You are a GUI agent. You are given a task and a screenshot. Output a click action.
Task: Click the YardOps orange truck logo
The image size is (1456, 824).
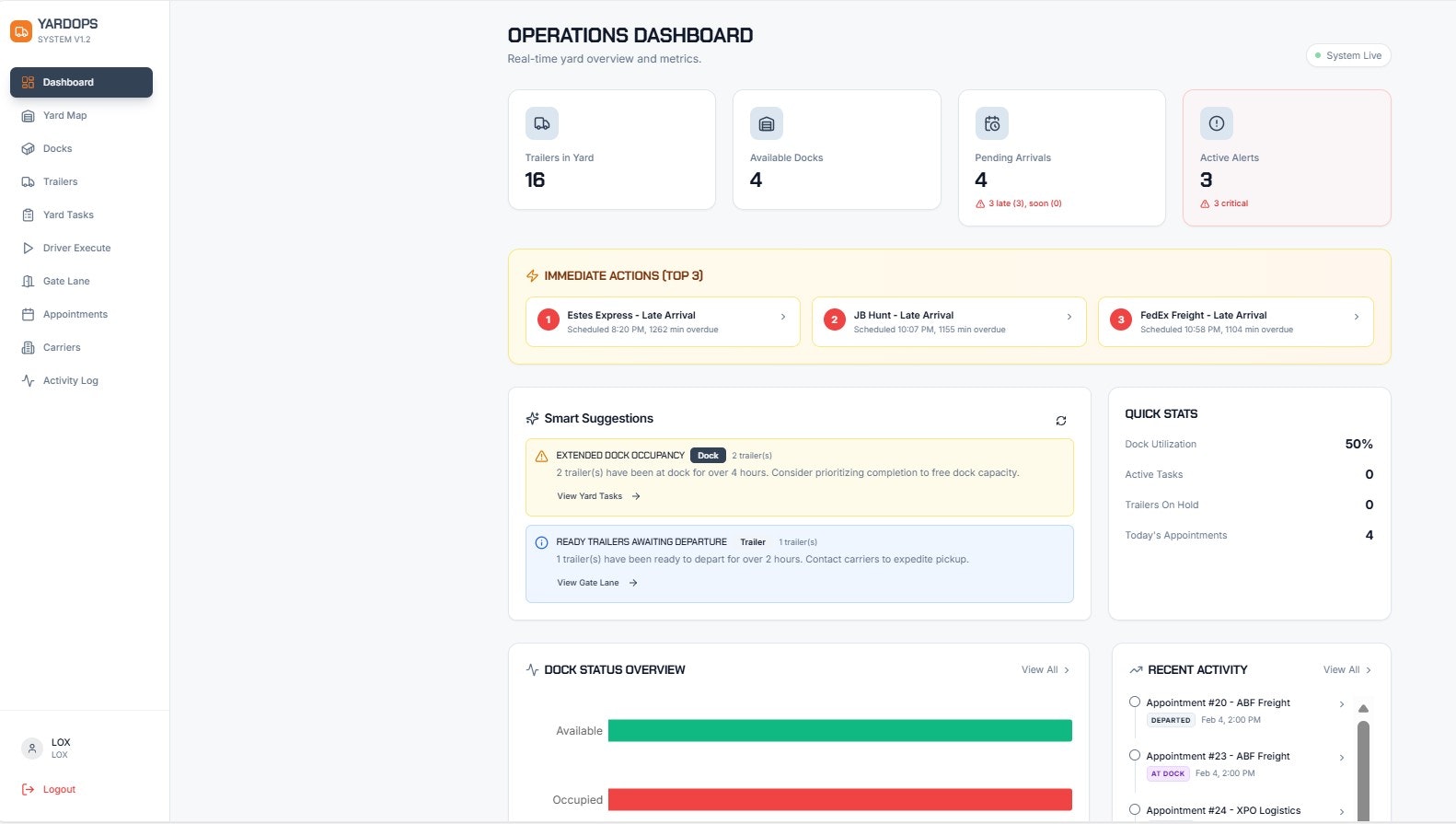(20, 30)
